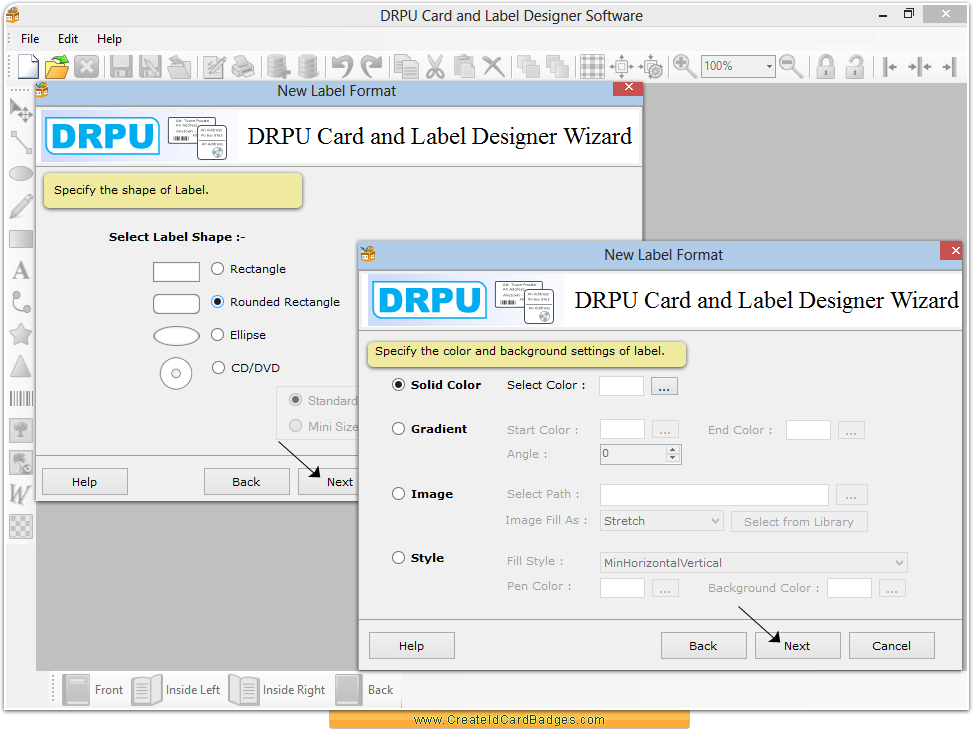973x730 pixels.
Task: Click the Align Center icon in toolbar
Action: [x=920, y=66]
